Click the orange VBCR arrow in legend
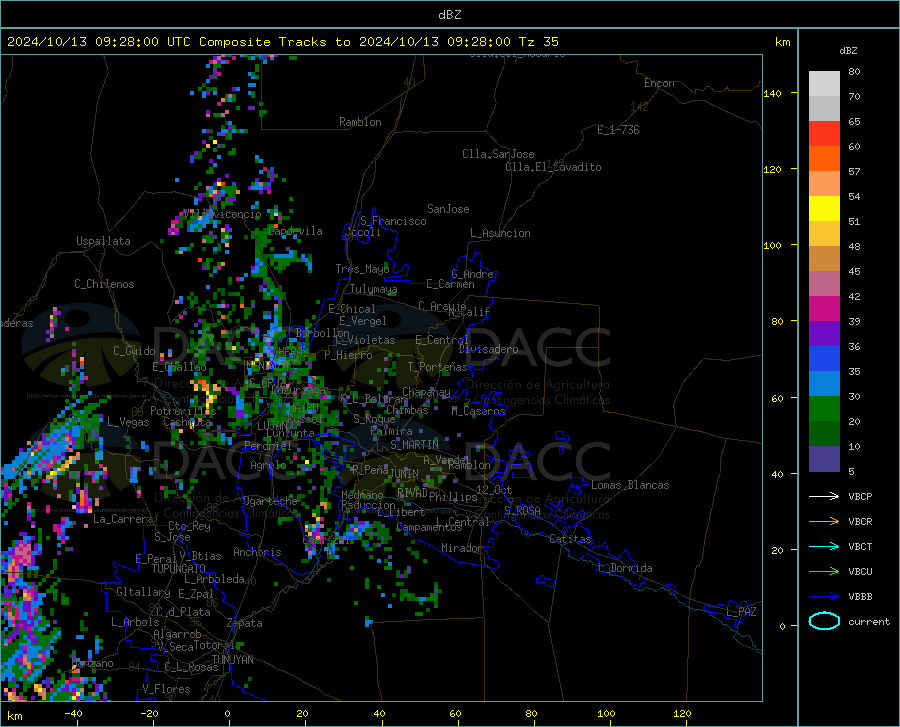This screenshot has width=900, height=727. tap(824, 522)
